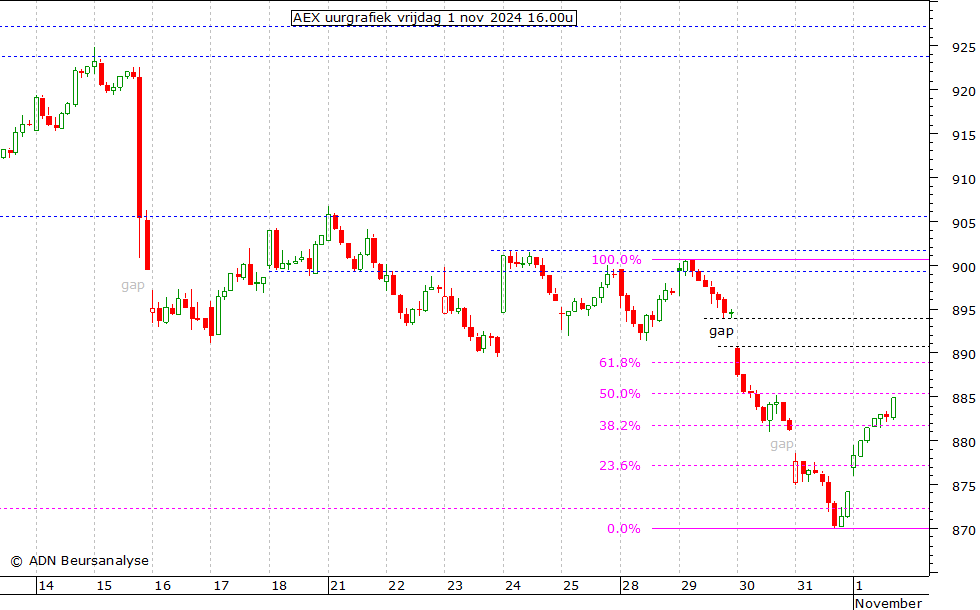Click the 'November' month label
980x610 pixels.
pos(888,603)
